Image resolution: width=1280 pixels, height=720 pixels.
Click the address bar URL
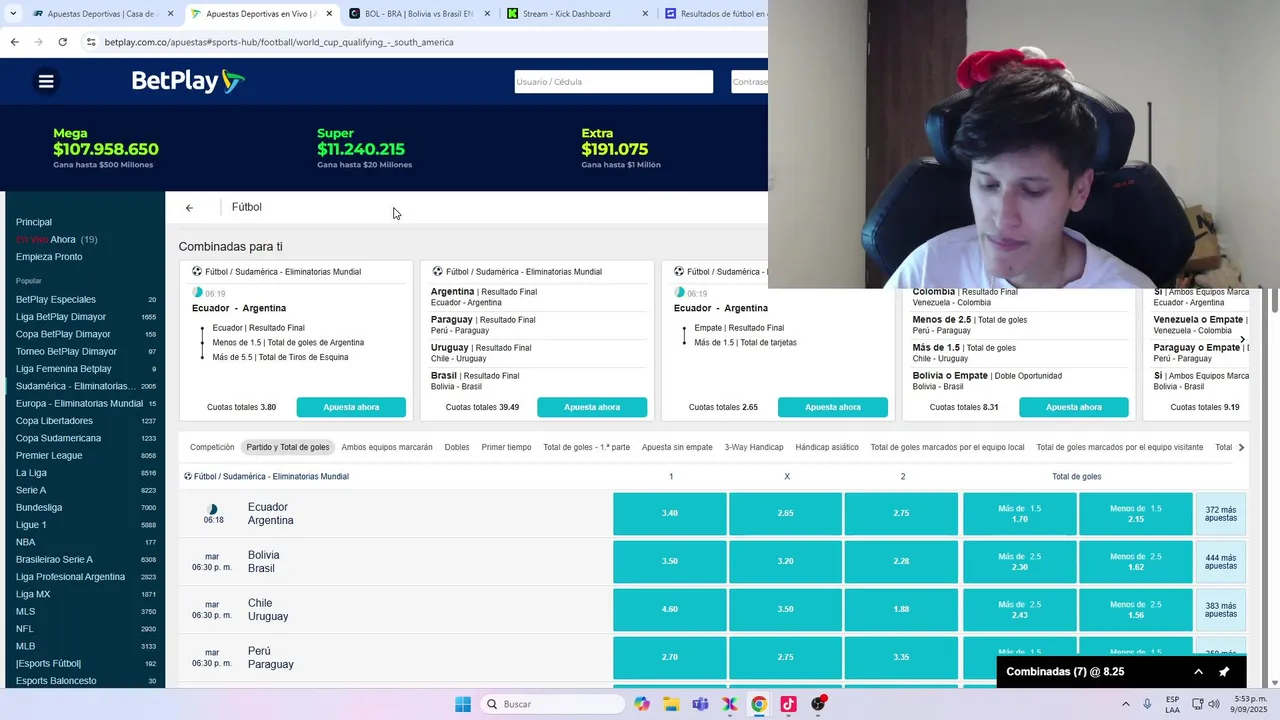279,42
